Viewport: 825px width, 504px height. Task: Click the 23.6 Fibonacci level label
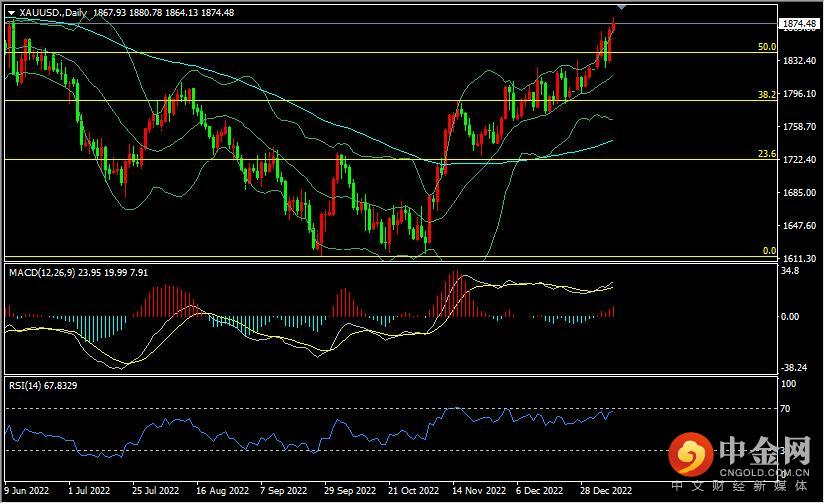tap(766, 154)
